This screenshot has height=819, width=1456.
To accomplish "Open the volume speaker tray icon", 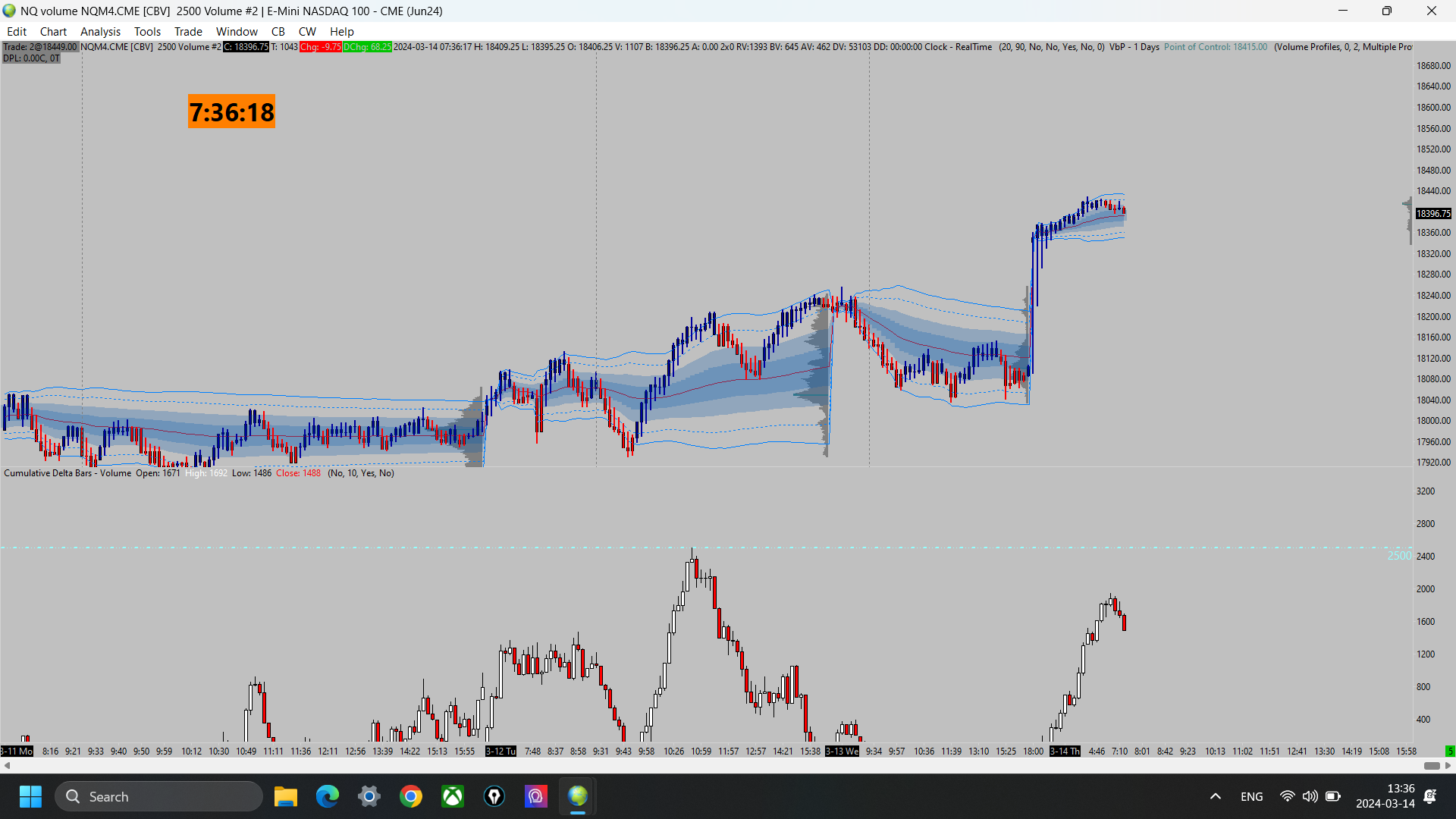I will (1310, 796).
